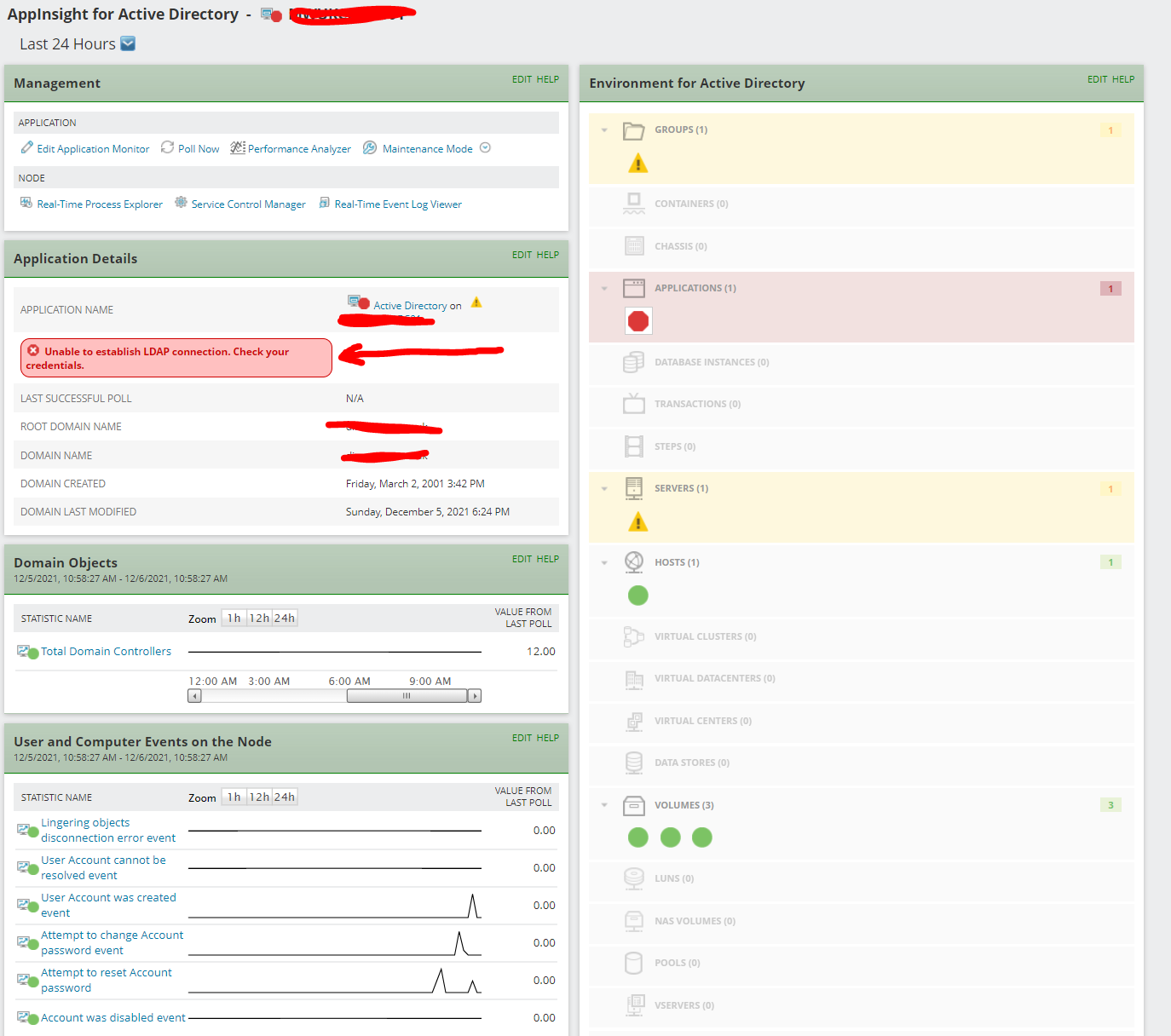Click the GROUPS folder icon
Viewport: 1171px width, 1036px height.
pos(634,130)
